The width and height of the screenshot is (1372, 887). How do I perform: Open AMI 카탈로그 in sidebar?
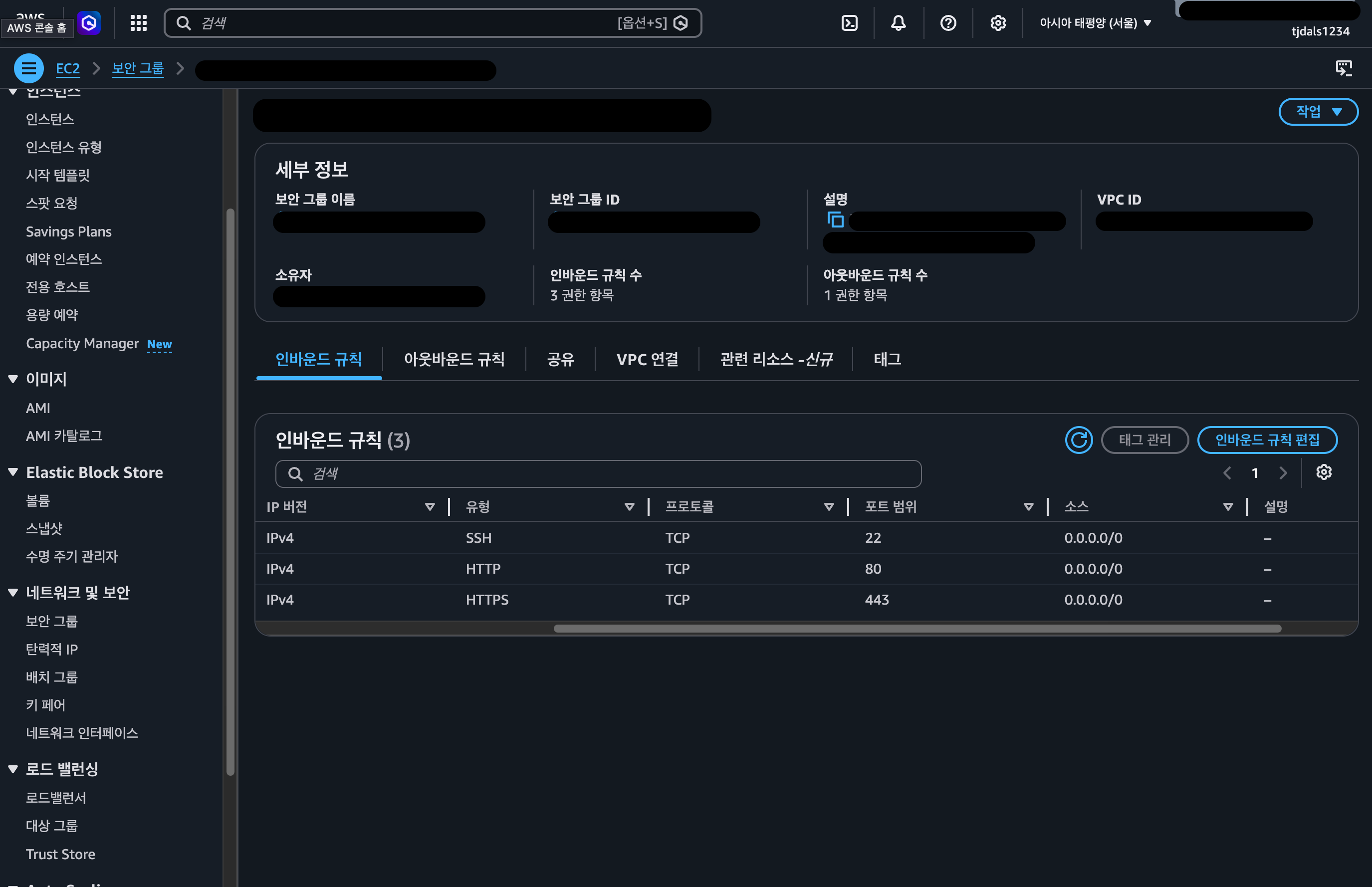[64, 436]
